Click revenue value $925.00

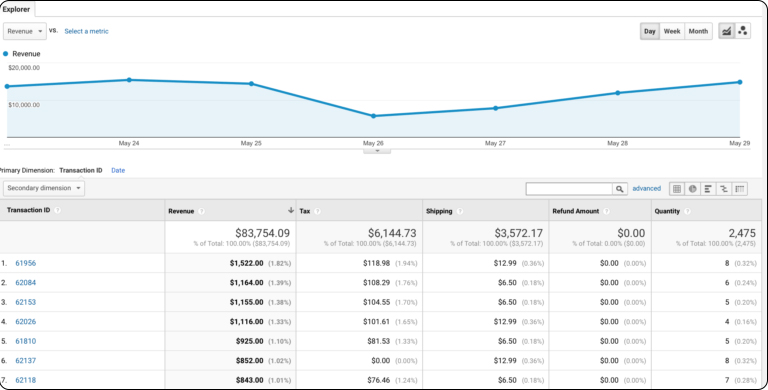(x=249, y=341)
